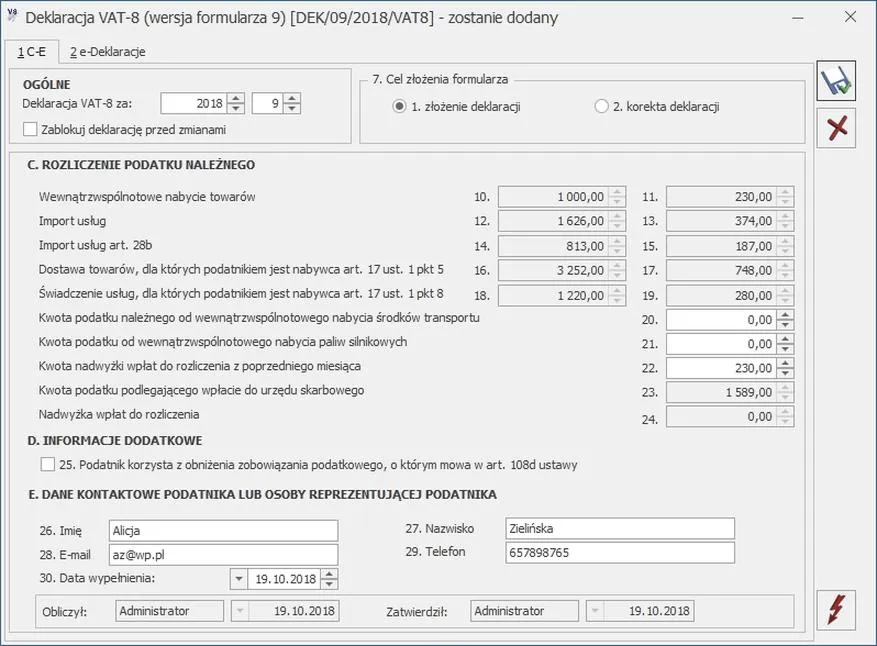Viewport: 877px width, 646px height.
Task: Click field 20 środków transportu tax amount
Action: [722, 320]
